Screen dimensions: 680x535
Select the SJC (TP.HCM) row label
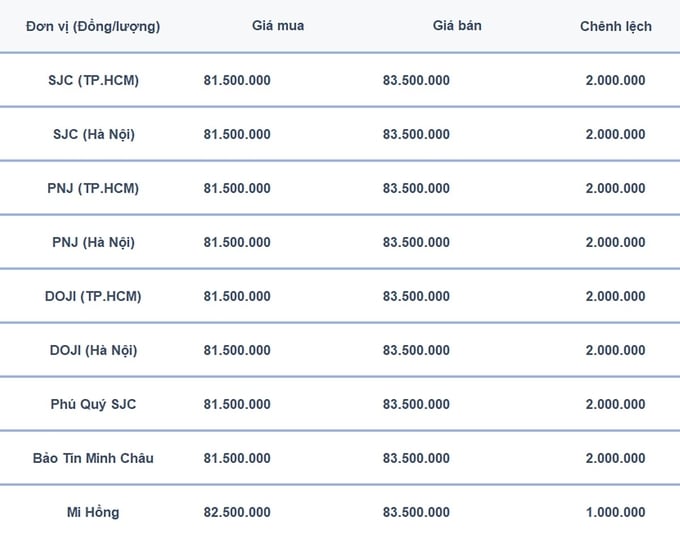(93, 80)
